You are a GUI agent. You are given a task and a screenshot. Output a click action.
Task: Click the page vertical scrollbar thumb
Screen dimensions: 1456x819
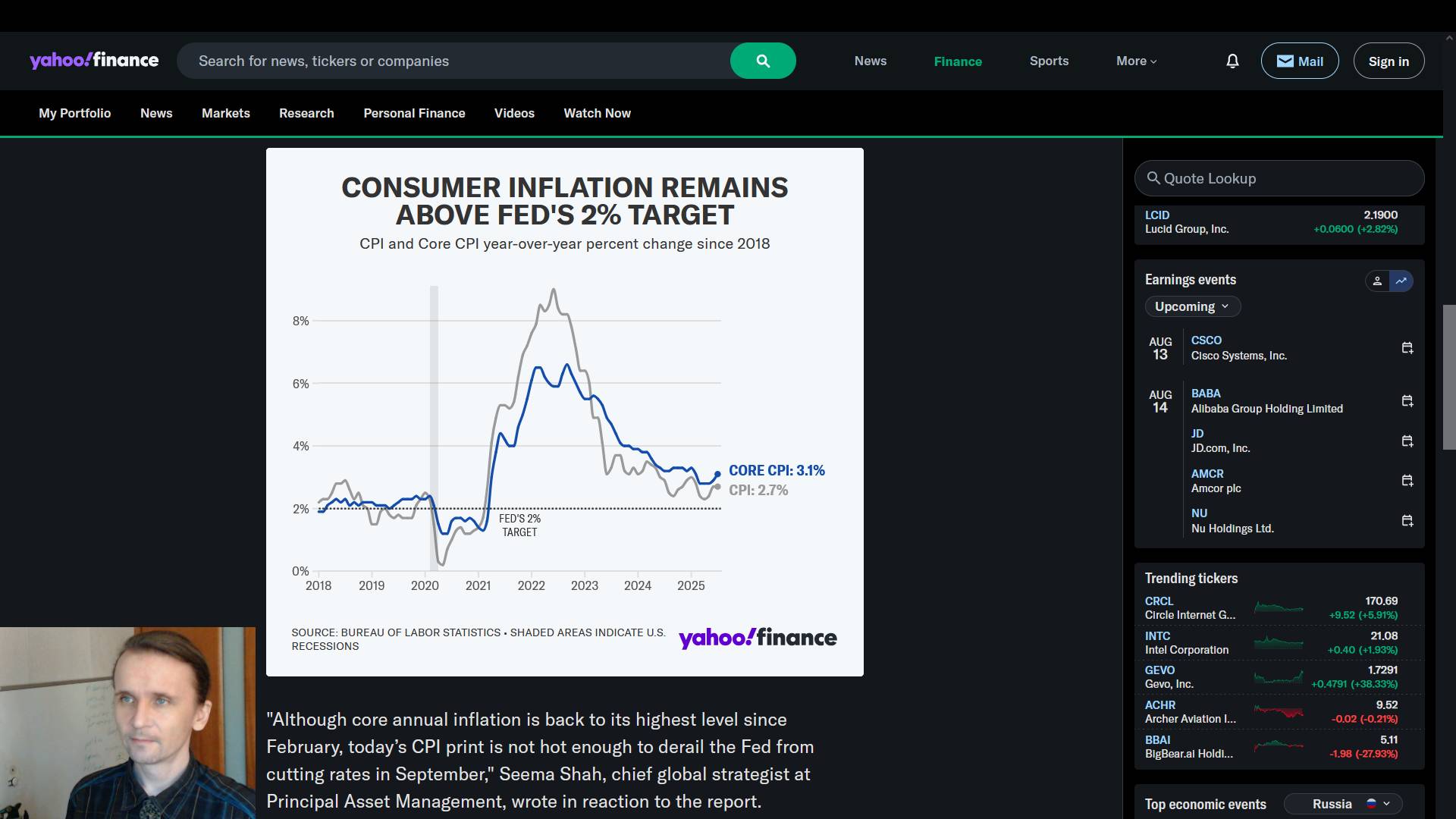[x=1449, y=377]
